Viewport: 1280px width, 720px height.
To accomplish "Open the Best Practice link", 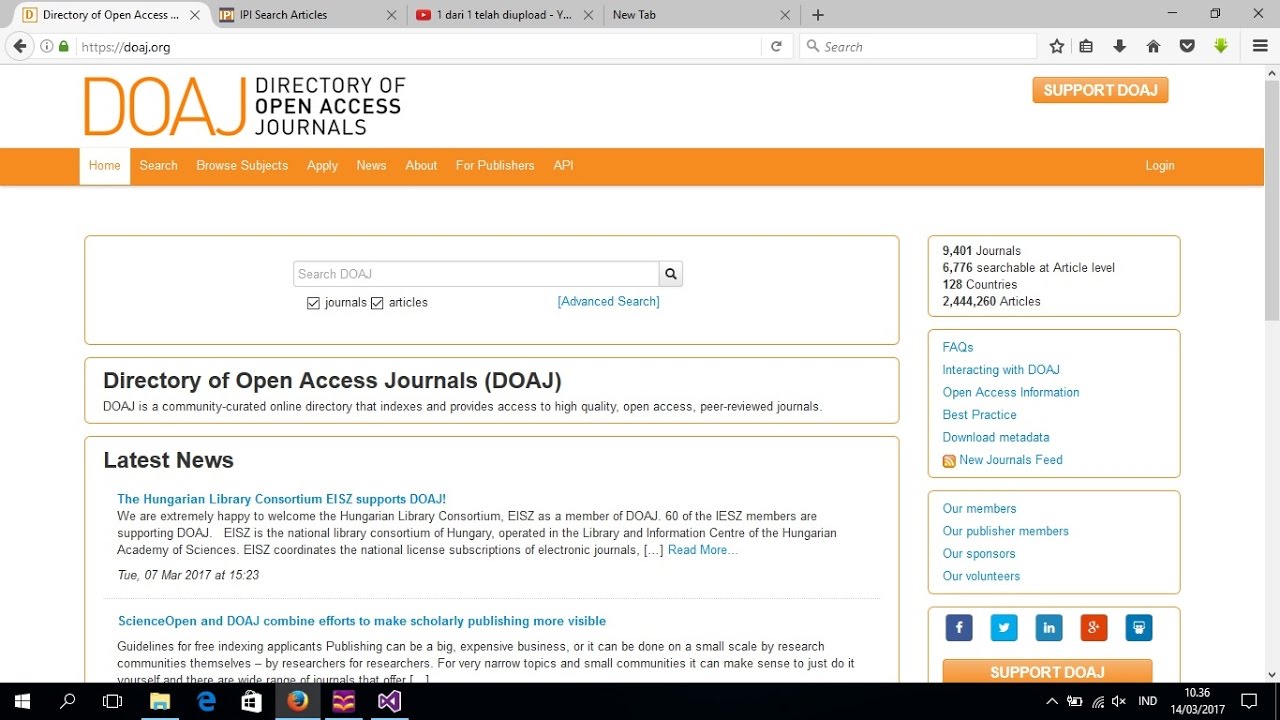I will pos(979,415).
